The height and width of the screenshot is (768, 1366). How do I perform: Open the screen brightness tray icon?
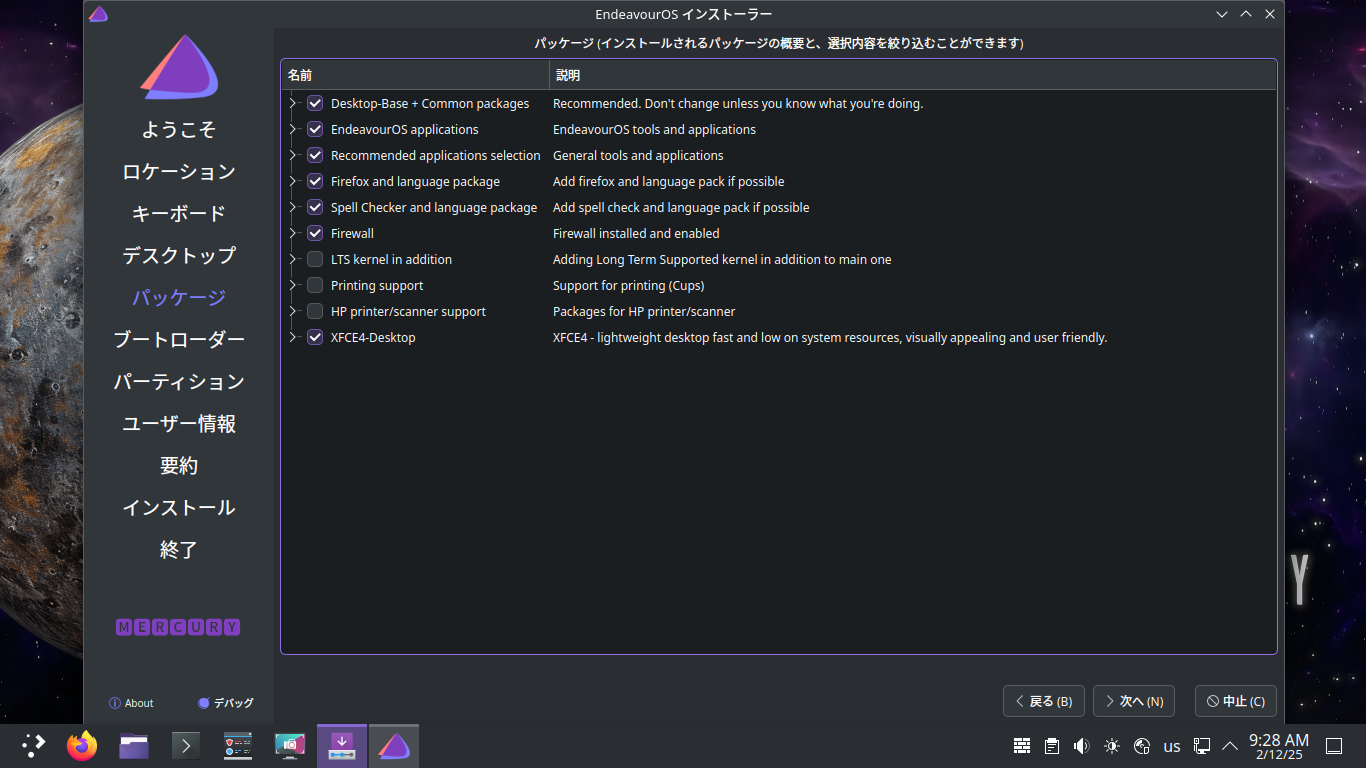pos(1112,746)
